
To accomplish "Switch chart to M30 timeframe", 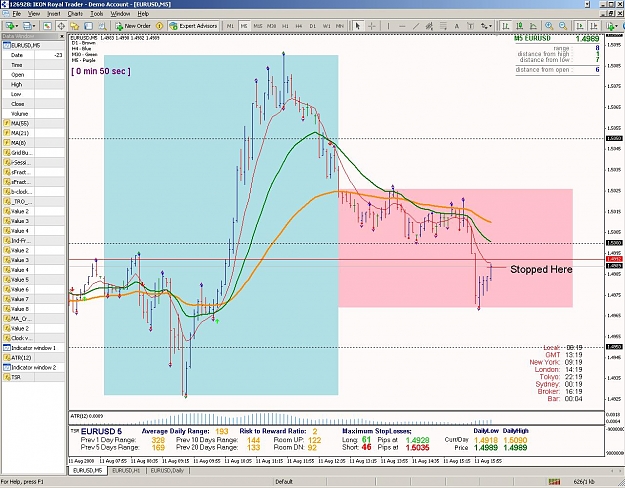I will (271, 26).
